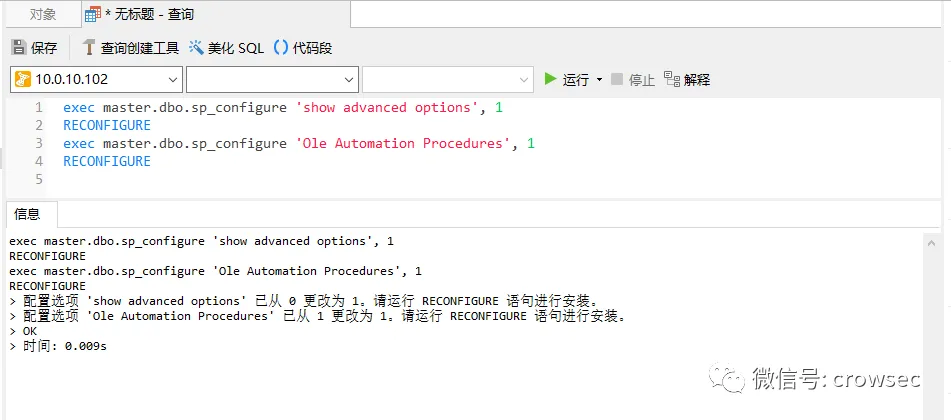Switch to the Objects (对象) tab
The image size is (951, 420).
click(x=43, y=15)
